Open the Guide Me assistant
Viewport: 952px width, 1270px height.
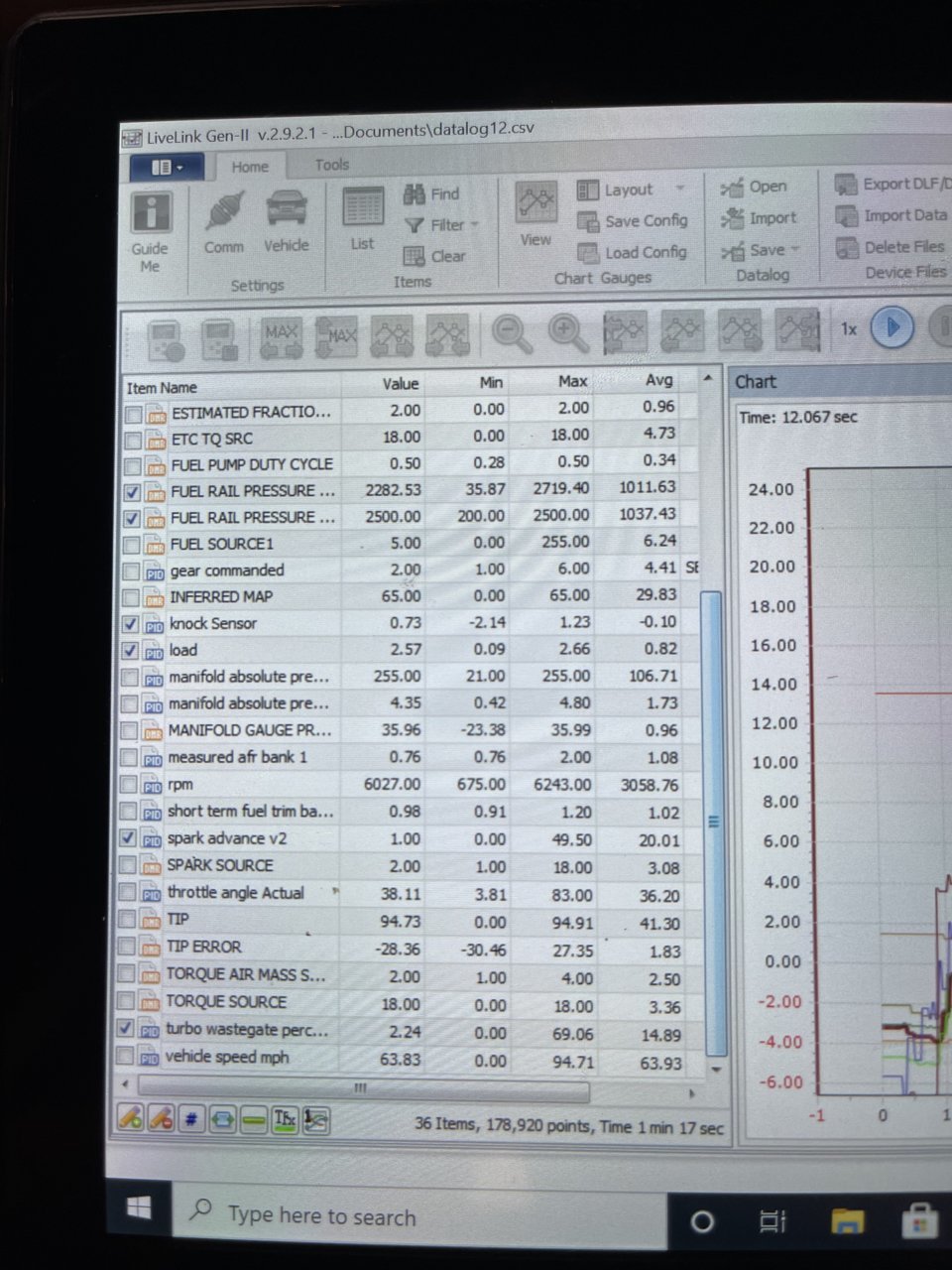(151, 231)
